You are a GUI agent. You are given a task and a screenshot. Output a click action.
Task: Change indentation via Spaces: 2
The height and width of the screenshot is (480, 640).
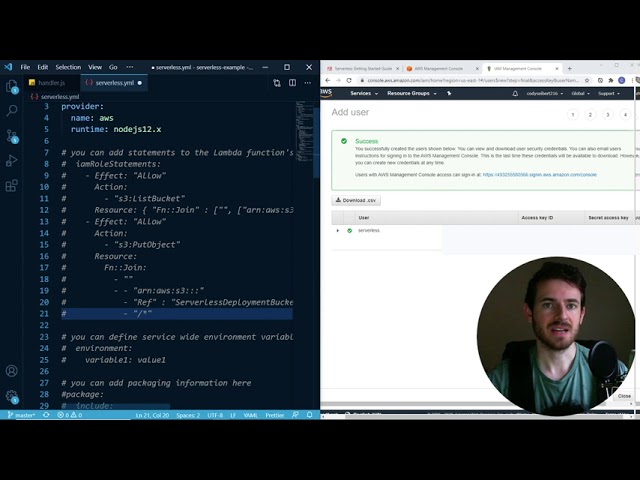pyautogui.click(x=188, y=415)
